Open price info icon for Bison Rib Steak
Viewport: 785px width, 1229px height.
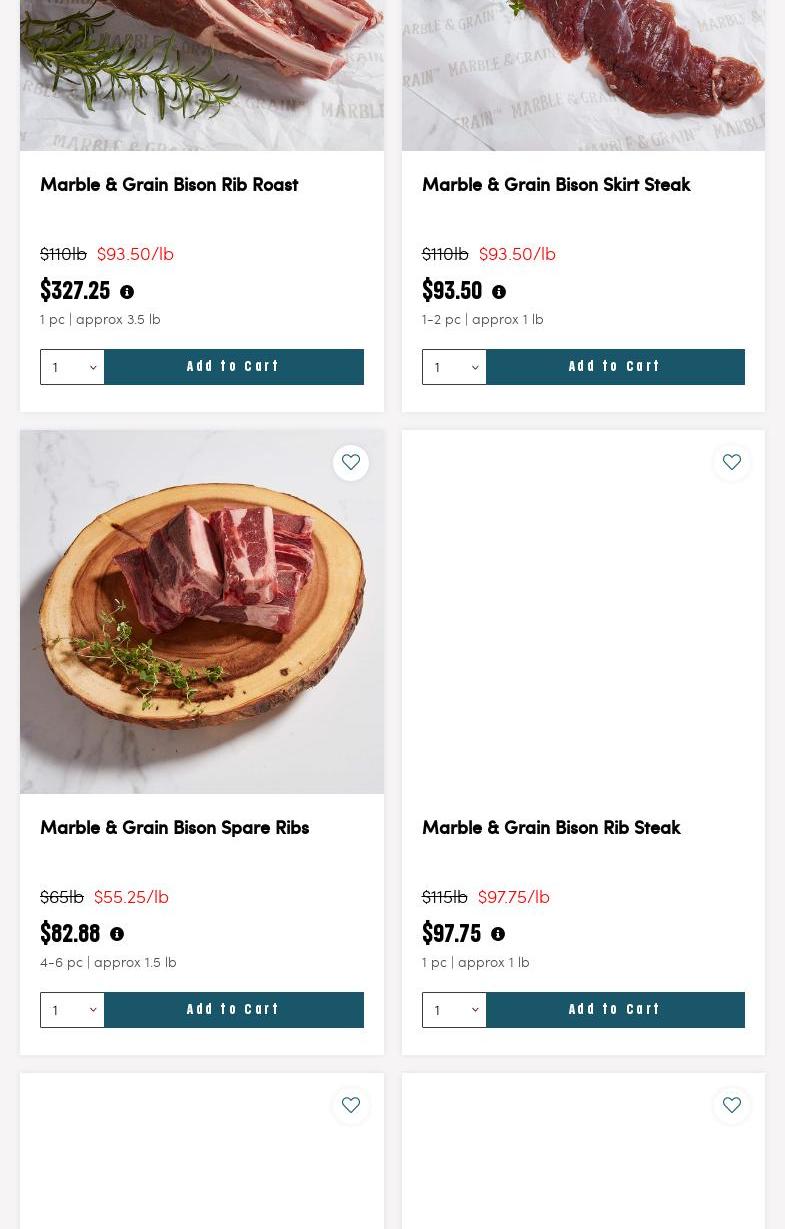(x=498, y=935)
